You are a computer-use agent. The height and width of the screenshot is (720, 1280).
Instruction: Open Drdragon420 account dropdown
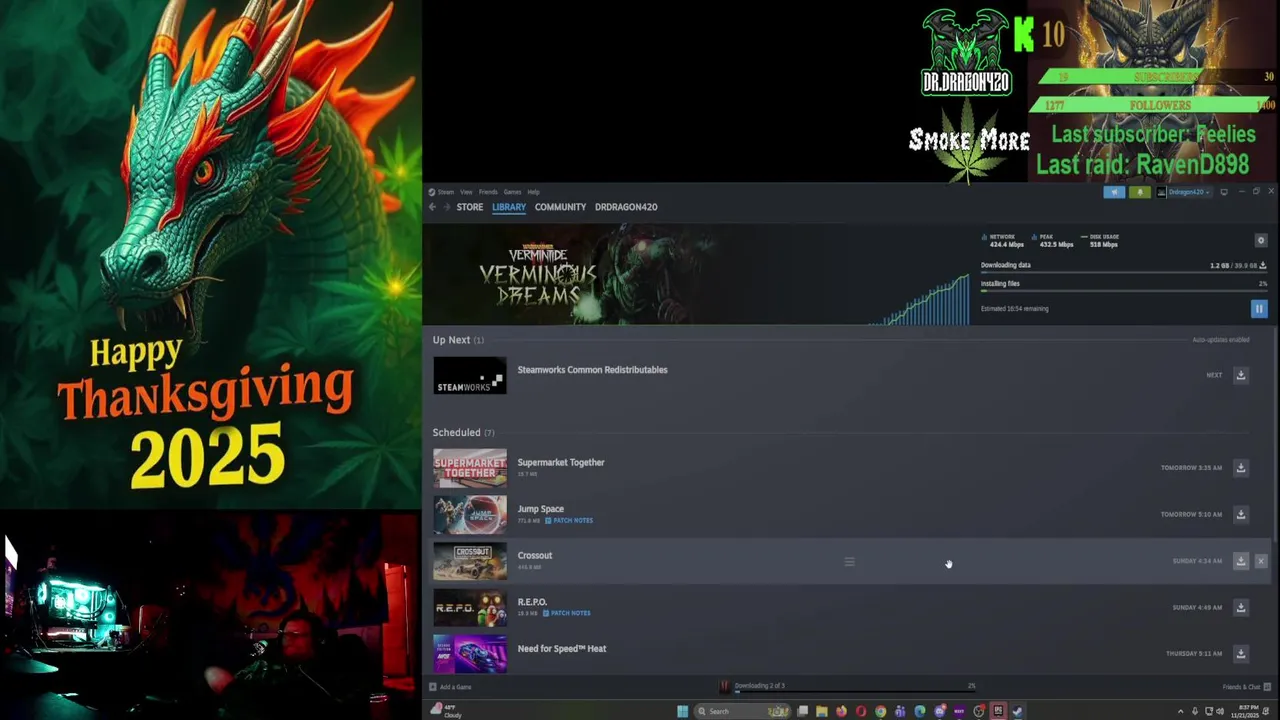pyautogui.click(x=1183, y=192)
